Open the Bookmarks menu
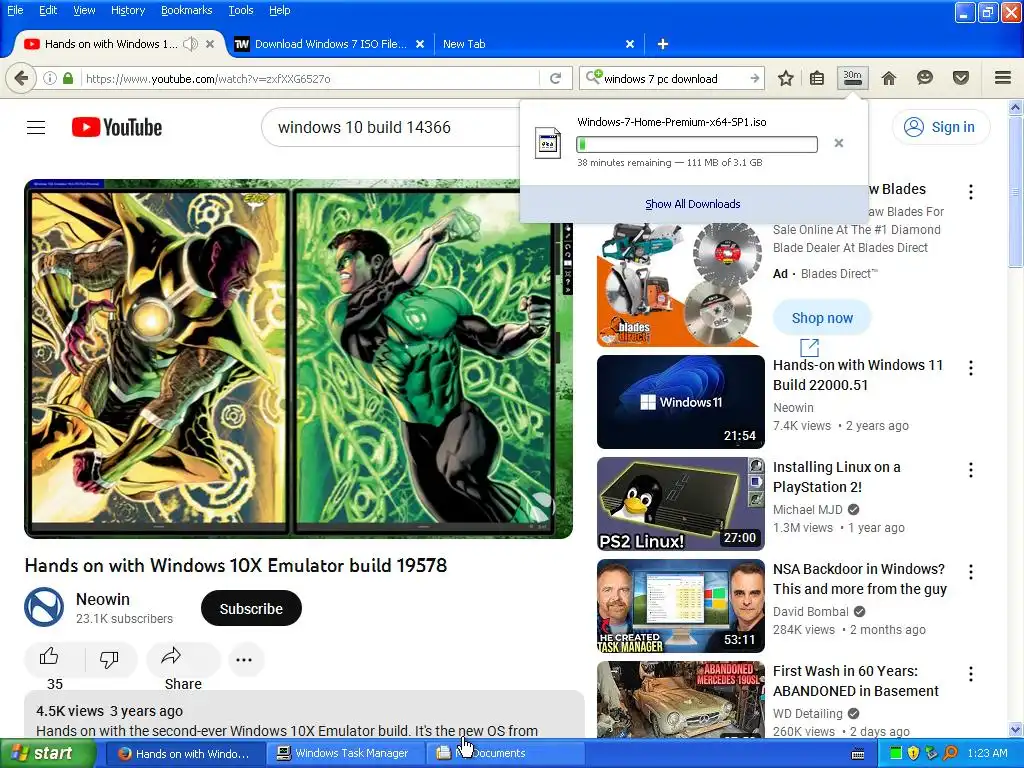This screenshot has height=768, width=1024. [187, 10]
